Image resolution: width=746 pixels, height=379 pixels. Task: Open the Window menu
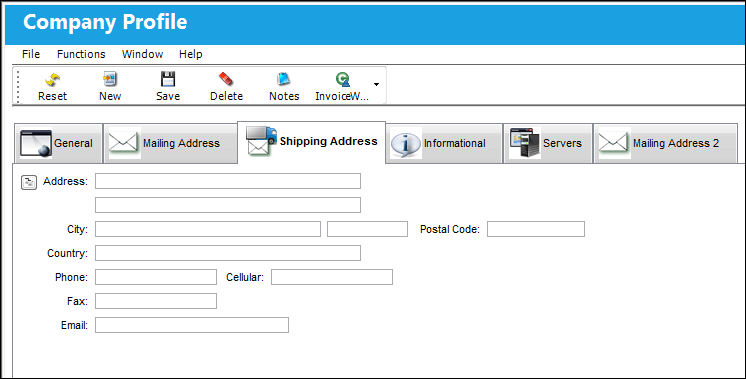[142, 54]
